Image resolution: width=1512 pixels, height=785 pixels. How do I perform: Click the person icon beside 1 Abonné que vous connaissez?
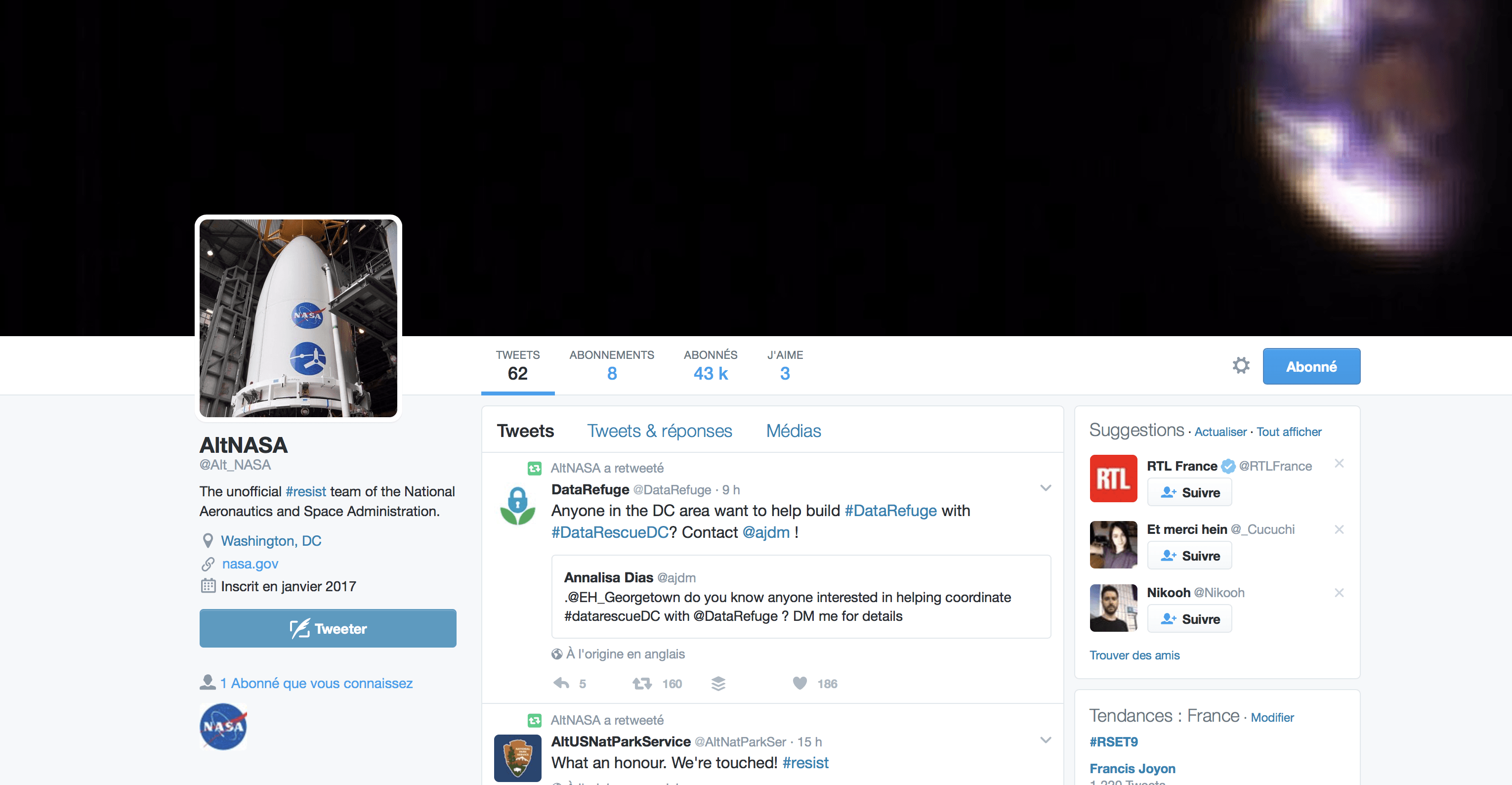(208, 682)
